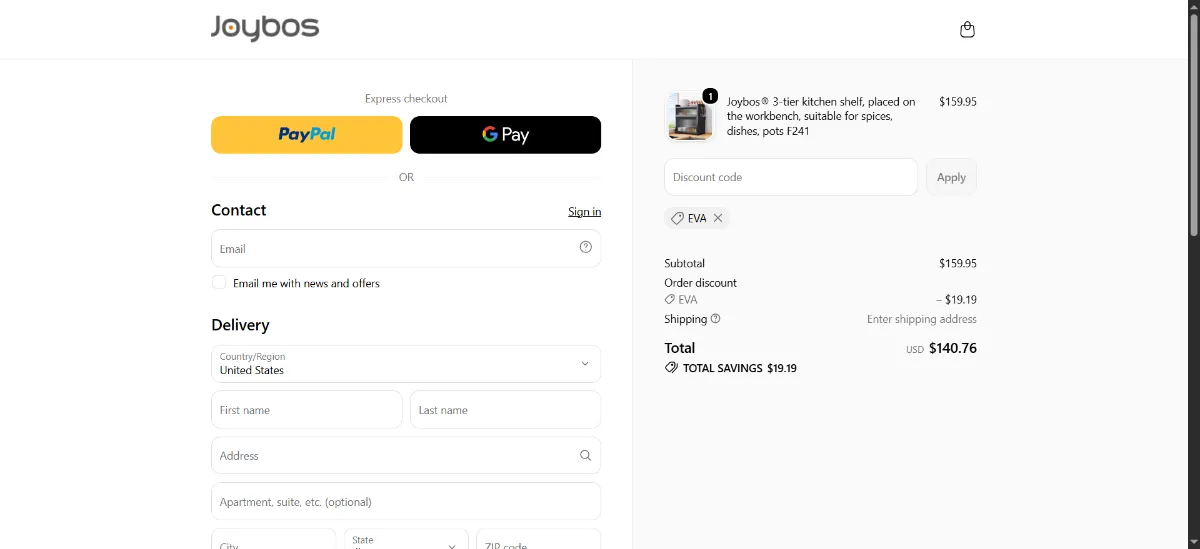Screen dimensions: 1200x549
Task: Click the Apply discount button
Action: 951,177
